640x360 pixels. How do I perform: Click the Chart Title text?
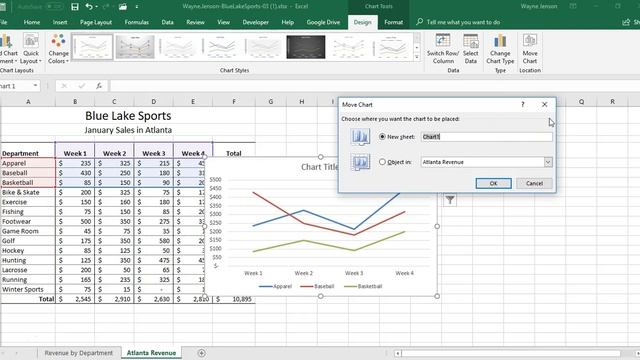coord(320,167)
